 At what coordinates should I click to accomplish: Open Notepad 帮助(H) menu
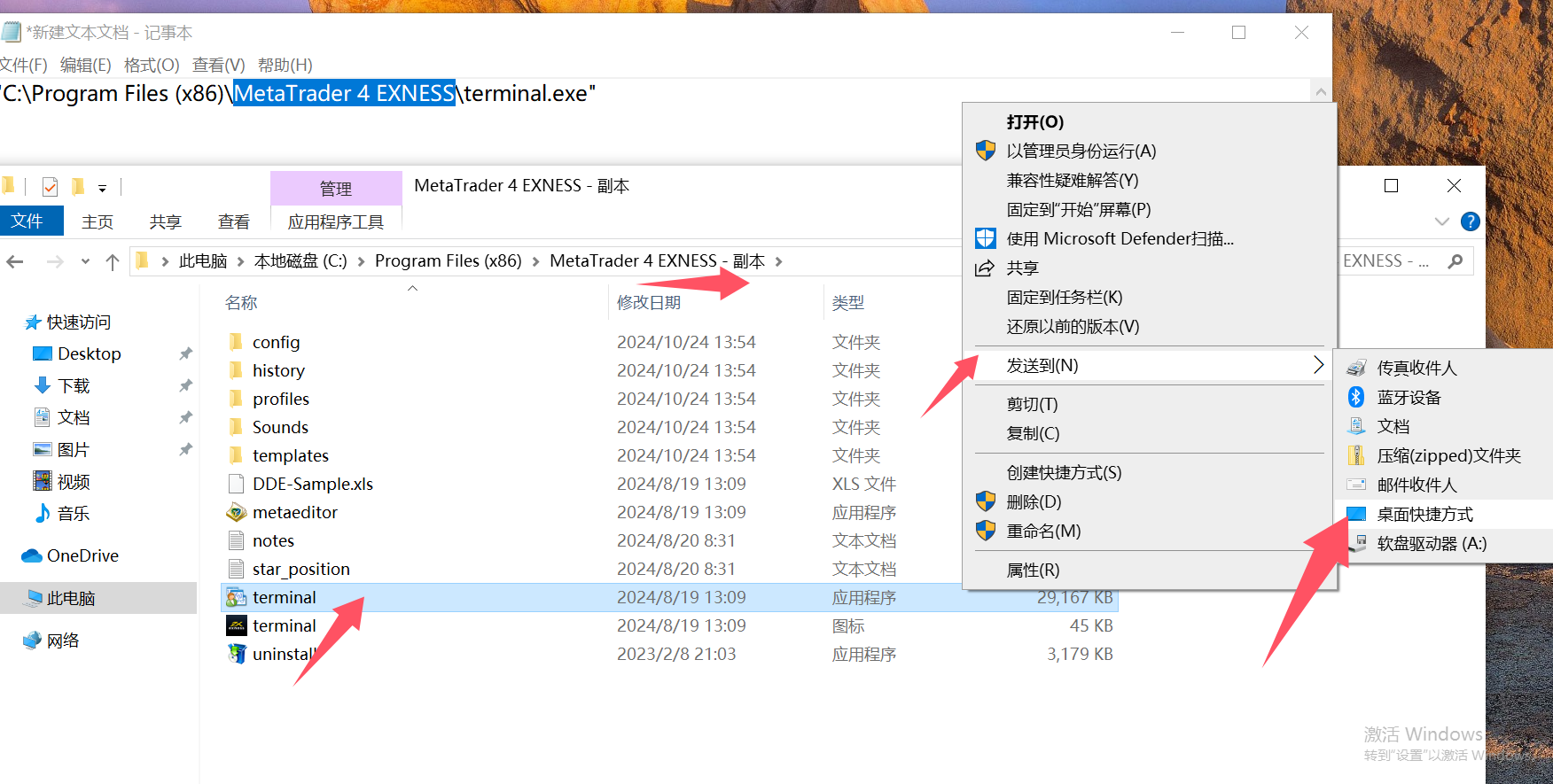pyautogui.click(x=285, y=65)
